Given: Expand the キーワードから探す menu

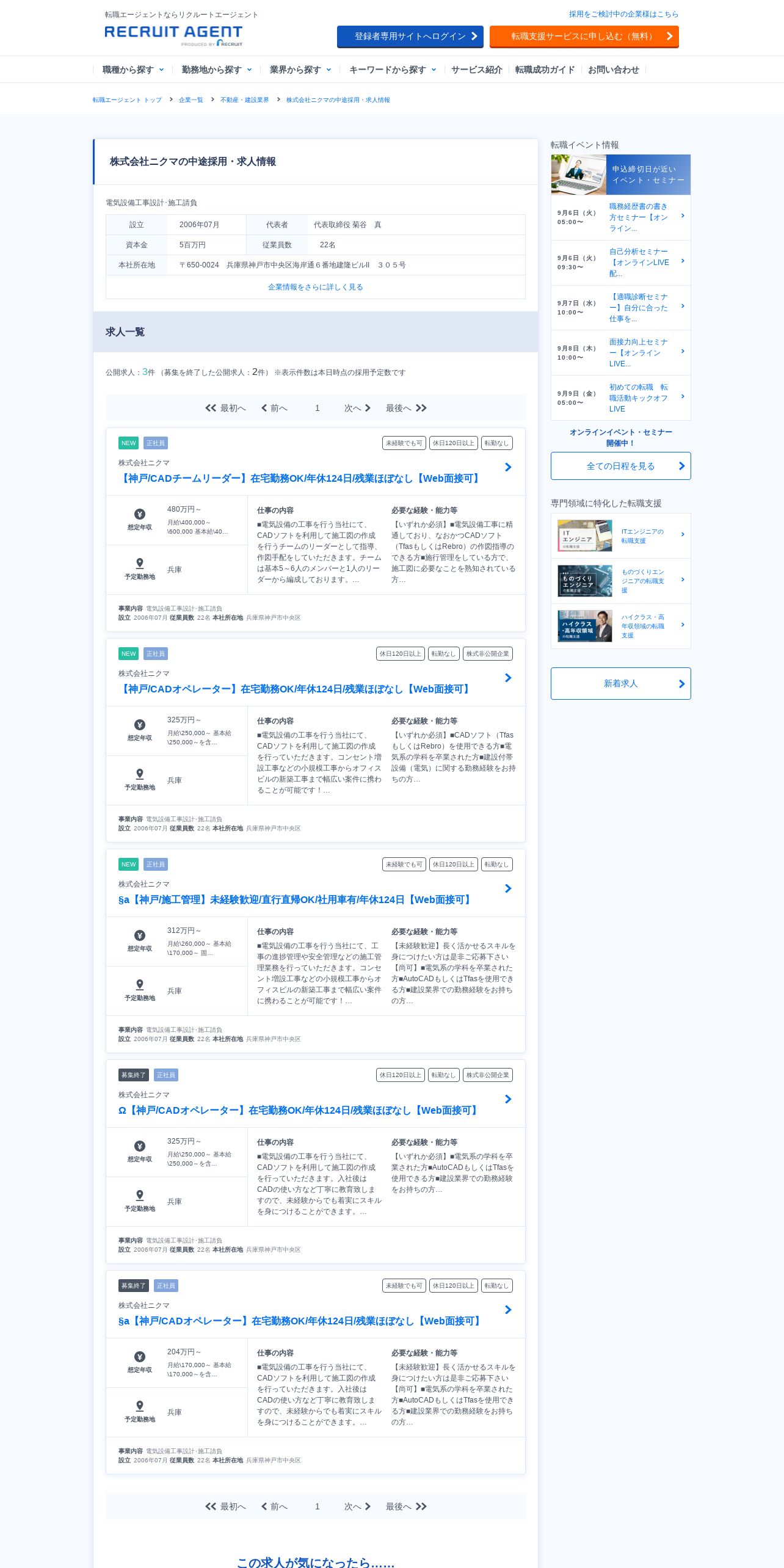Looking at the screenshot, I should (x=393, y=70).
